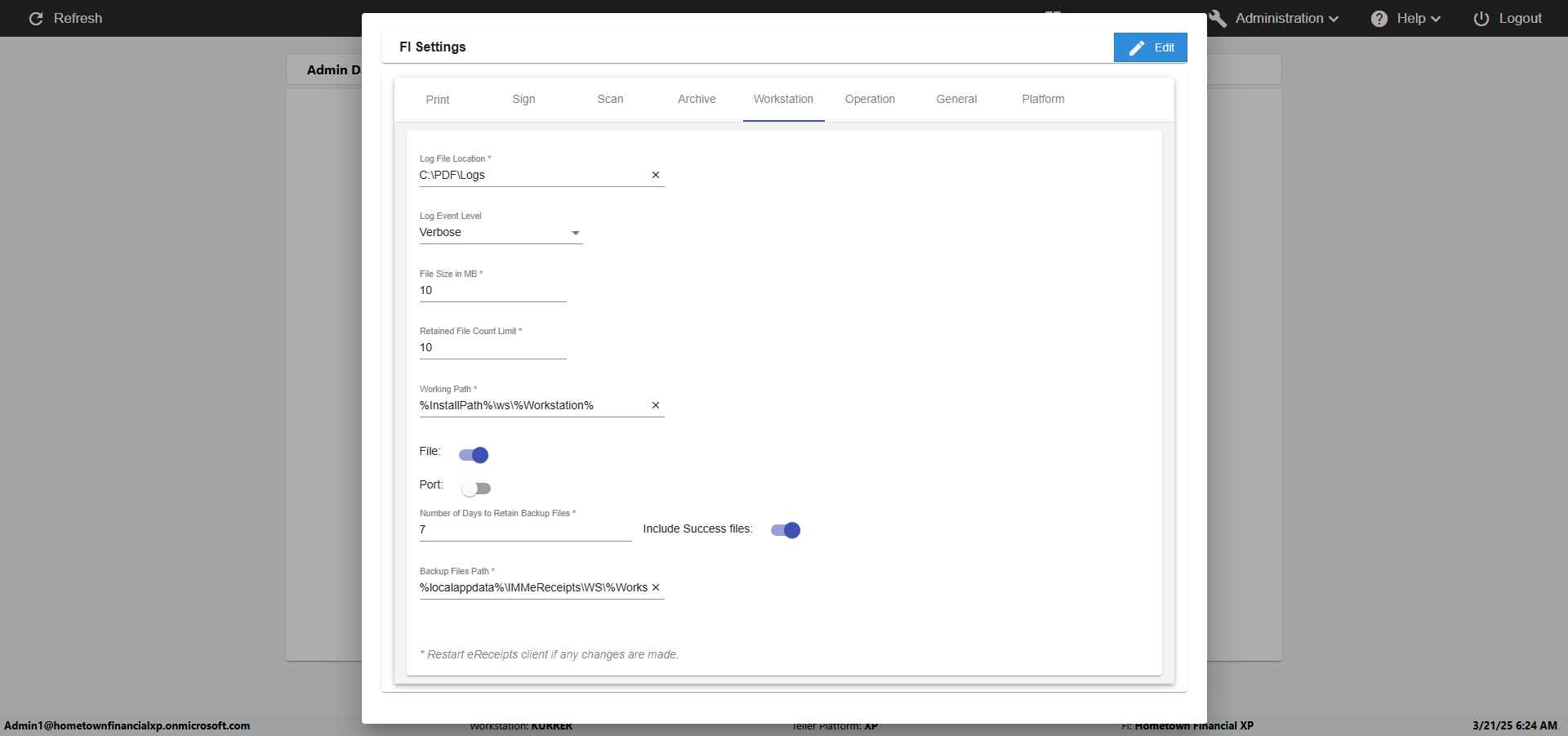Clear the Working Path field
Image resolution: width=1568 pixels, height=736 pixels.
pyautogui.click(x=656, y=405)
